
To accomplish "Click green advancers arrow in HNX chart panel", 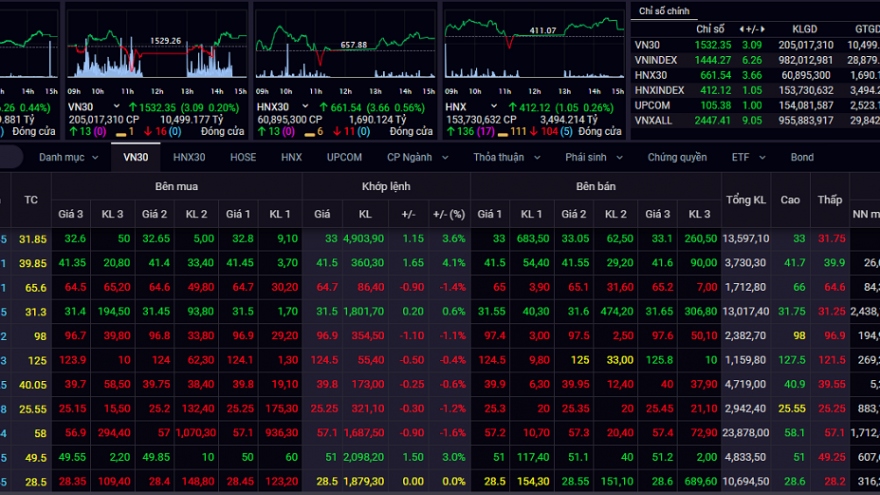I will click(451, 131).
